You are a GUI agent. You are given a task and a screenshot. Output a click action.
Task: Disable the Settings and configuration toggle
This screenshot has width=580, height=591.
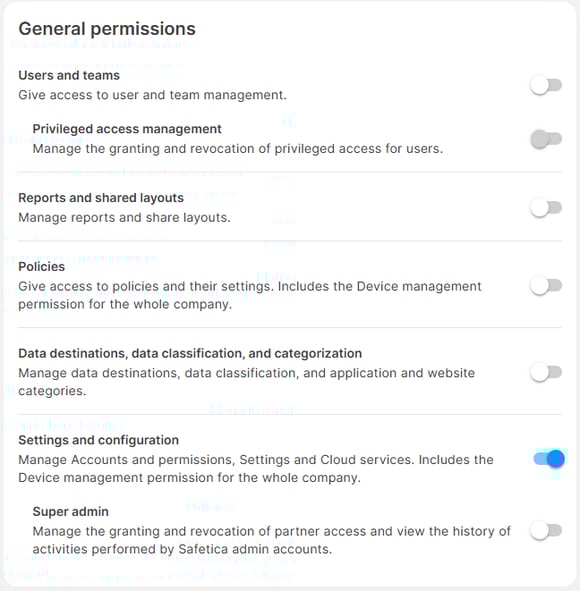point(549,459)
